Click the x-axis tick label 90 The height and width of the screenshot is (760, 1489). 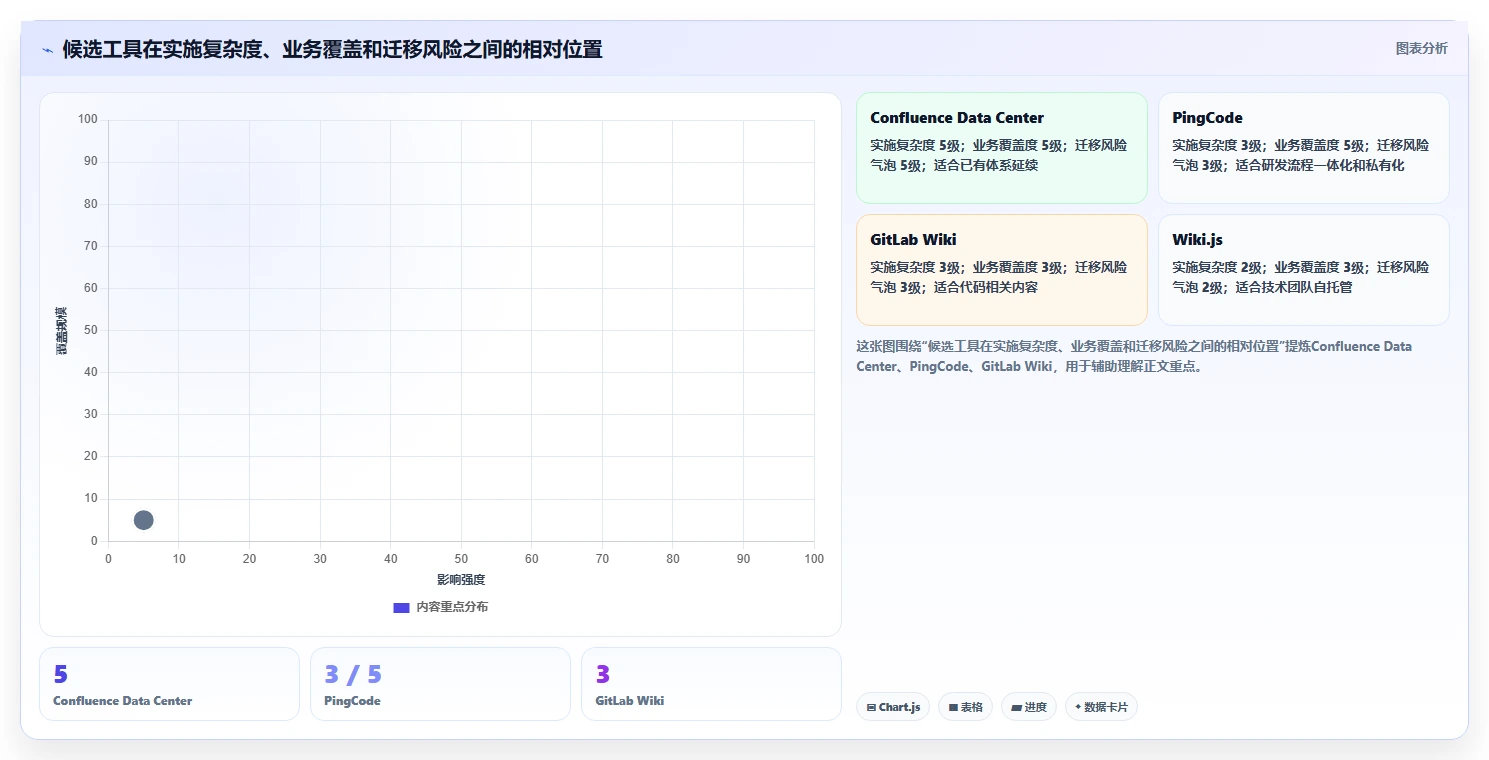tap(743, 559)
